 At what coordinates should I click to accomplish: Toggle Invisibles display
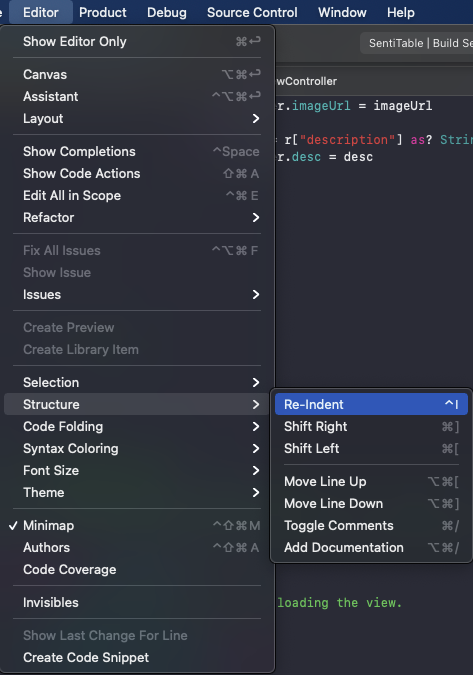(139, 602)
